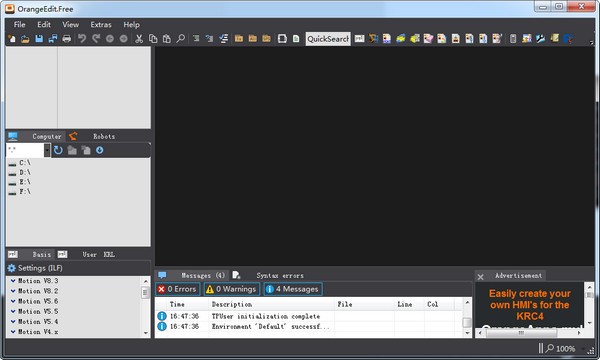This screenshot has width=600, height=360.
Task: Click the white document icon before QuickSearch
Action: pyautogui.click(x=296, y=39)
